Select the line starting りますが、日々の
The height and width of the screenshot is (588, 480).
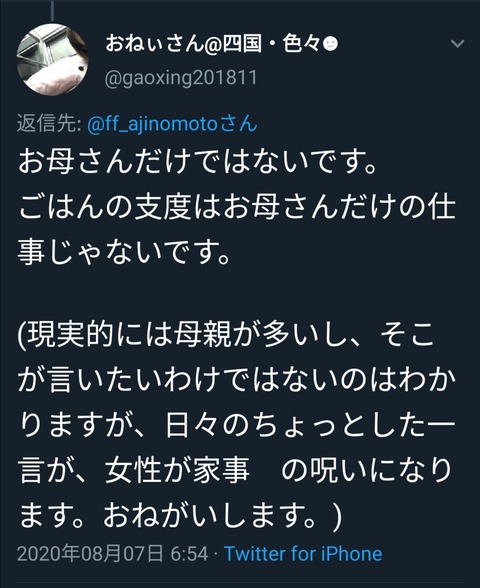click(x=237, y=424)
